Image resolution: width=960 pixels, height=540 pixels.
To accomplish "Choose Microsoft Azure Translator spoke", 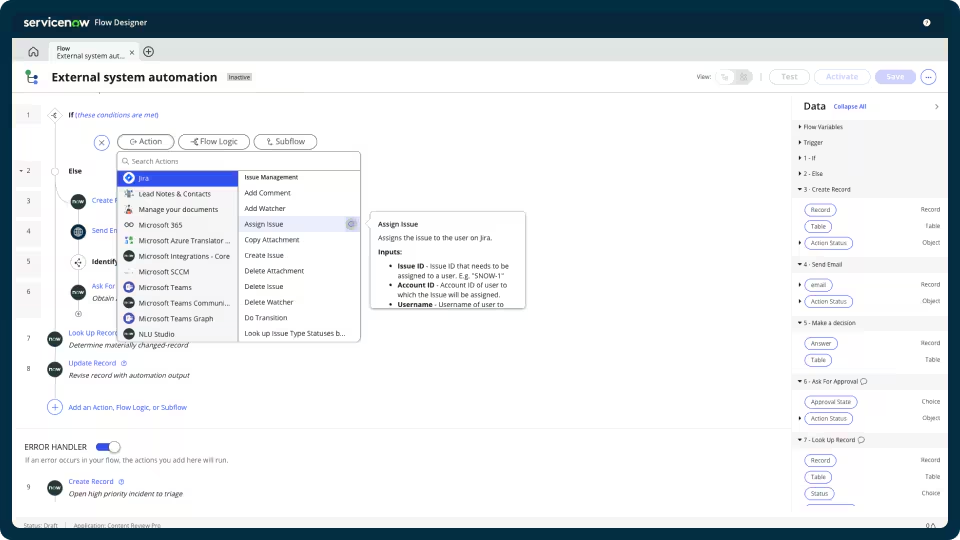I will point(177,241).
